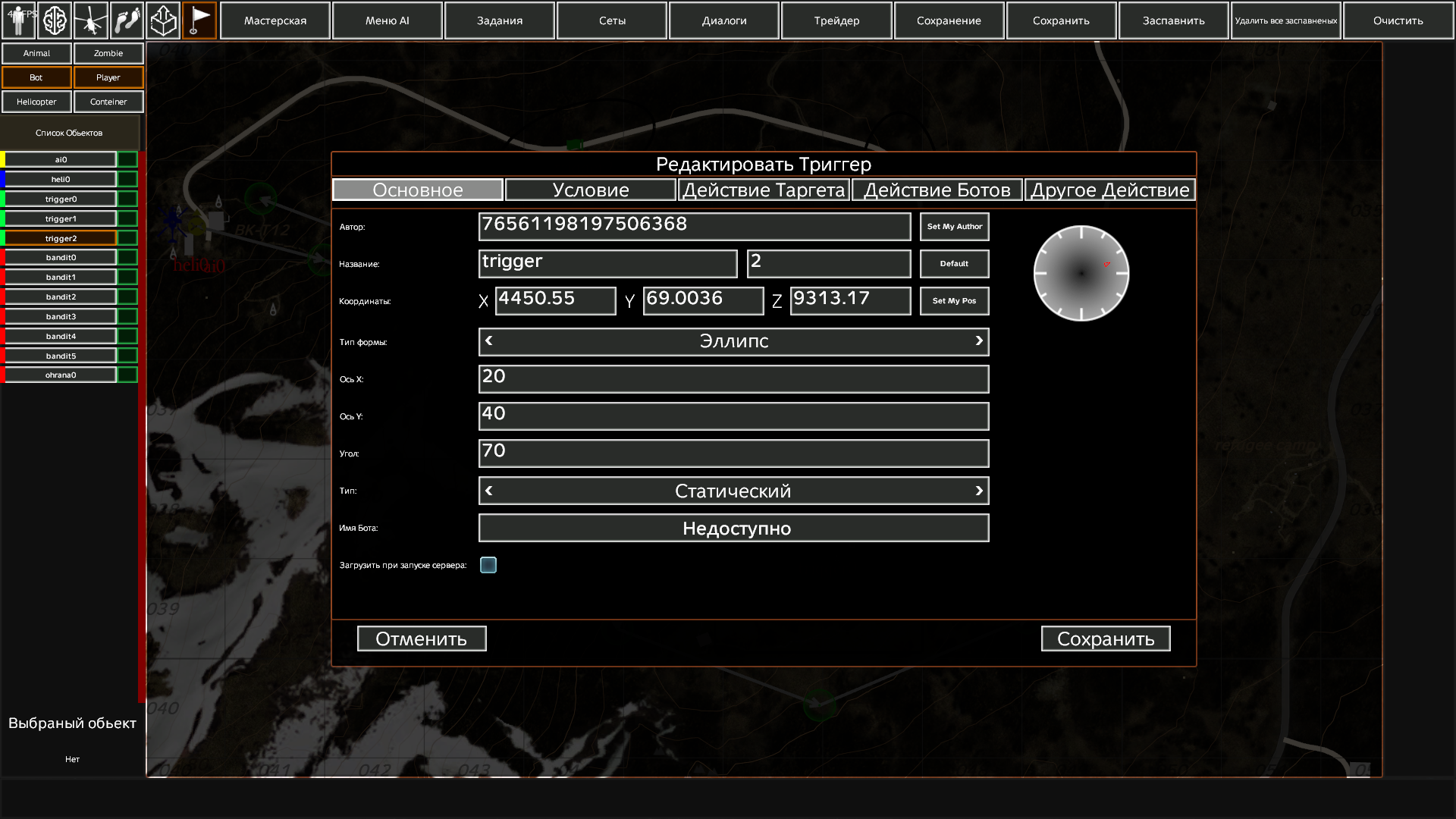Image resolution: width=1456 pixels, height=819 pixels.
Task: Click left arrow on Эллипс shape selector
Action: (x=489, y=341)
